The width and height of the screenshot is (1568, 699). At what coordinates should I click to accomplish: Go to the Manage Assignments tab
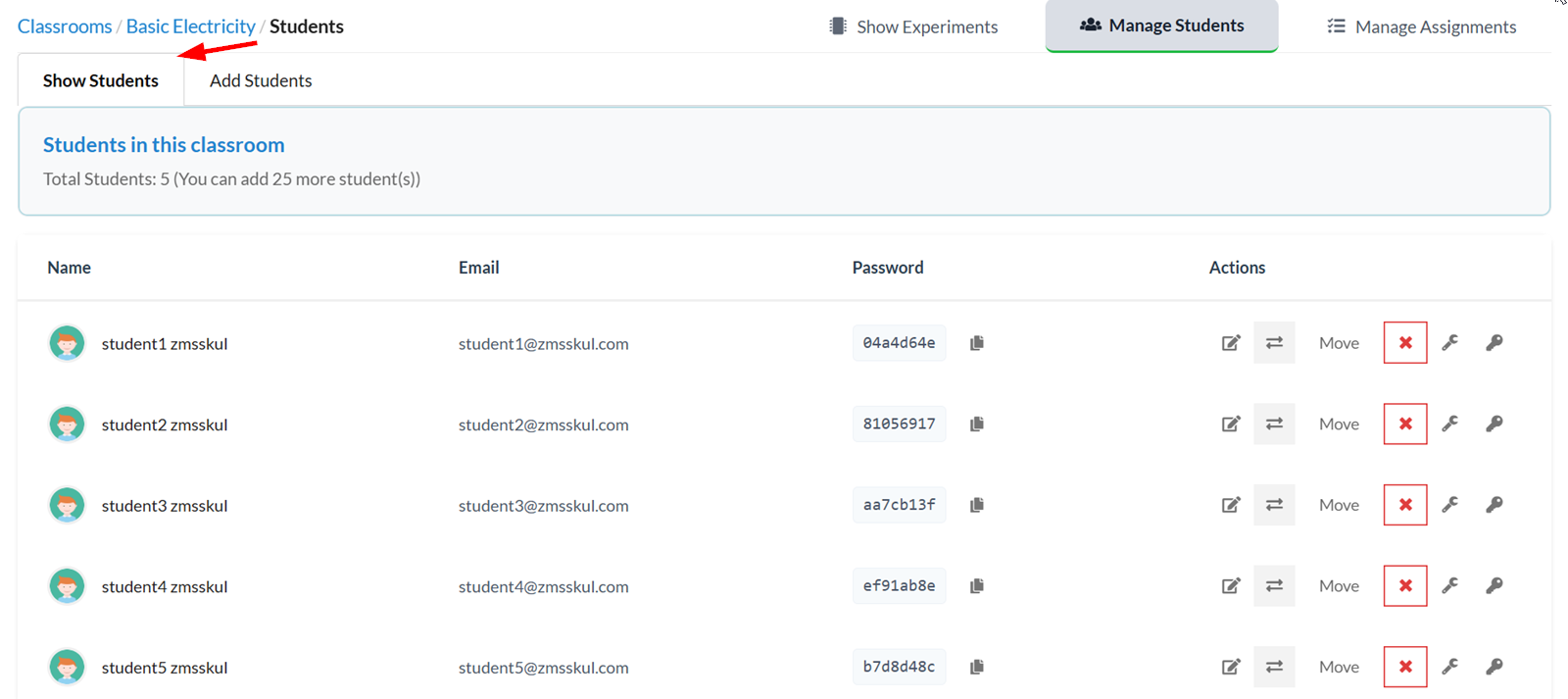click(x=1422, y=26)
